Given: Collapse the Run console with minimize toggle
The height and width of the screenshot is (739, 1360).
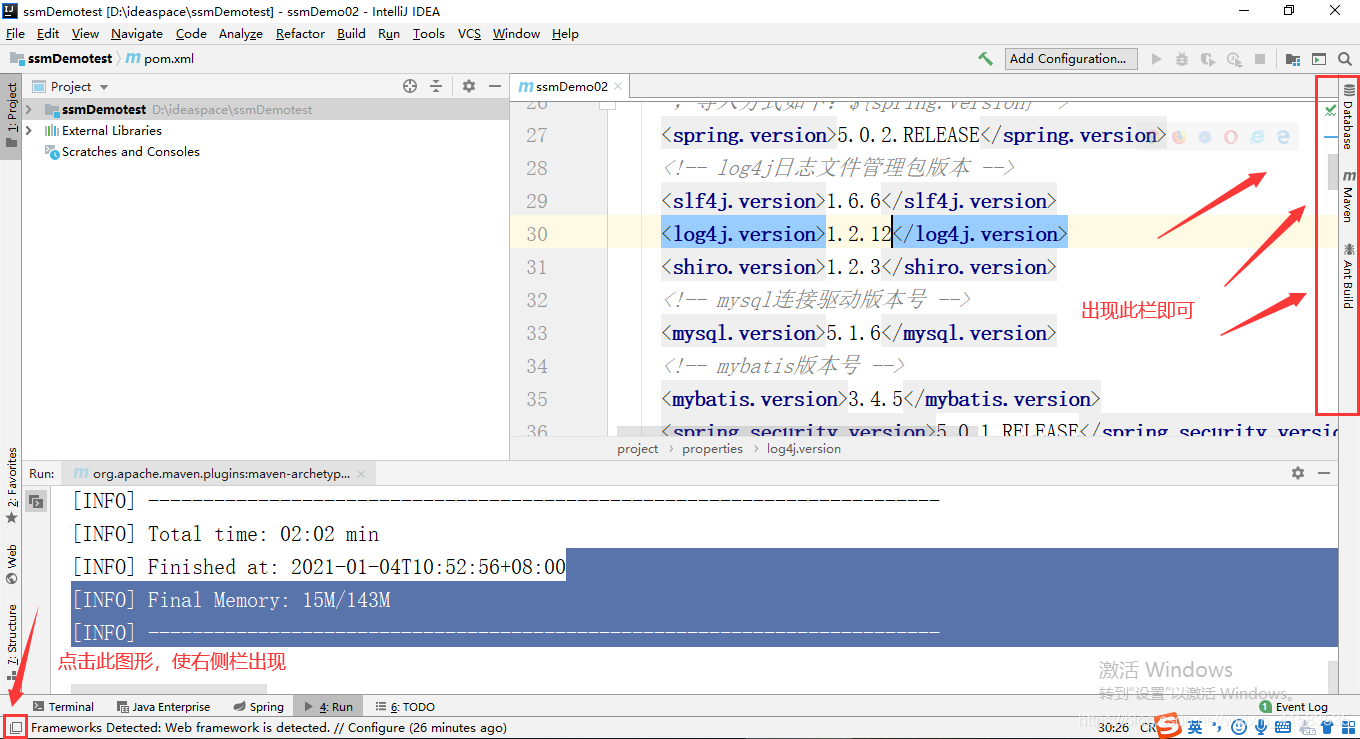Looking at the screenshot, I should 1324,472.
